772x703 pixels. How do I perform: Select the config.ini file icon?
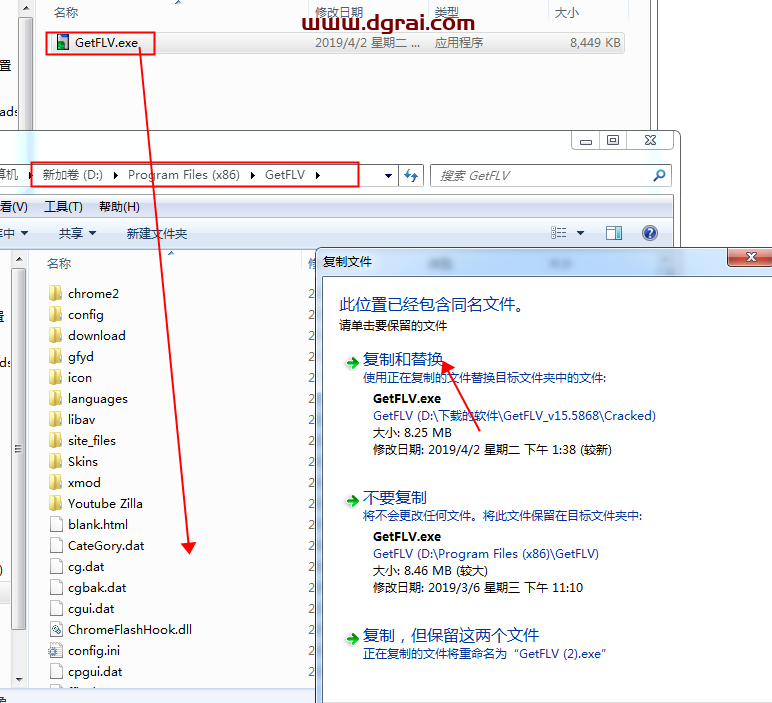(x=56, y=650)
